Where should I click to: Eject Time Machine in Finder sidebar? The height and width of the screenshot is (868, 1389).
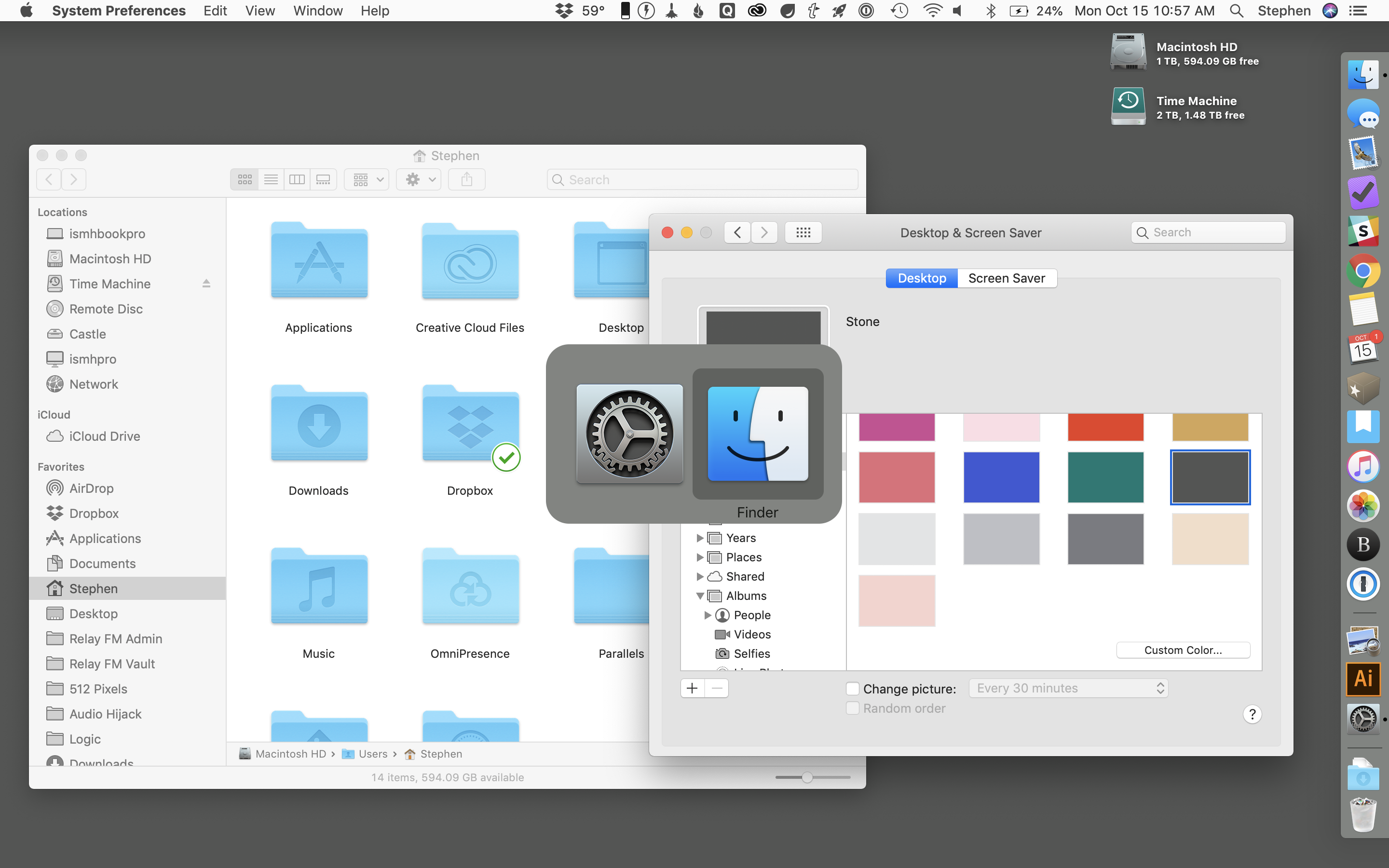(206, 284)
